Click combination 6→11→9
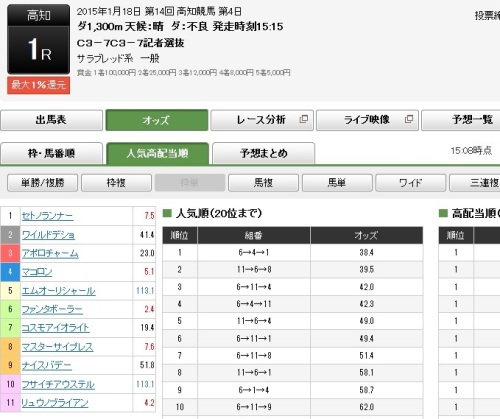 [254, 407]
